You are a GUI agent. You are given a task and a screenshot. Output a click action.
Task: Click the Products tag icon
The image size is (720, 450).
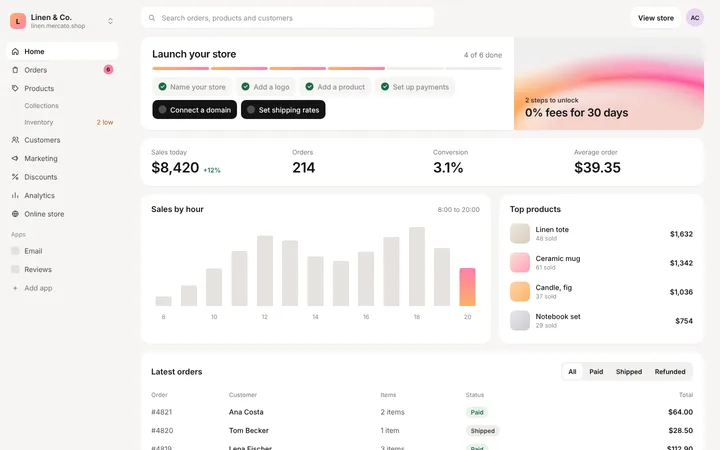pyautogui.click(x=15, y=88)
